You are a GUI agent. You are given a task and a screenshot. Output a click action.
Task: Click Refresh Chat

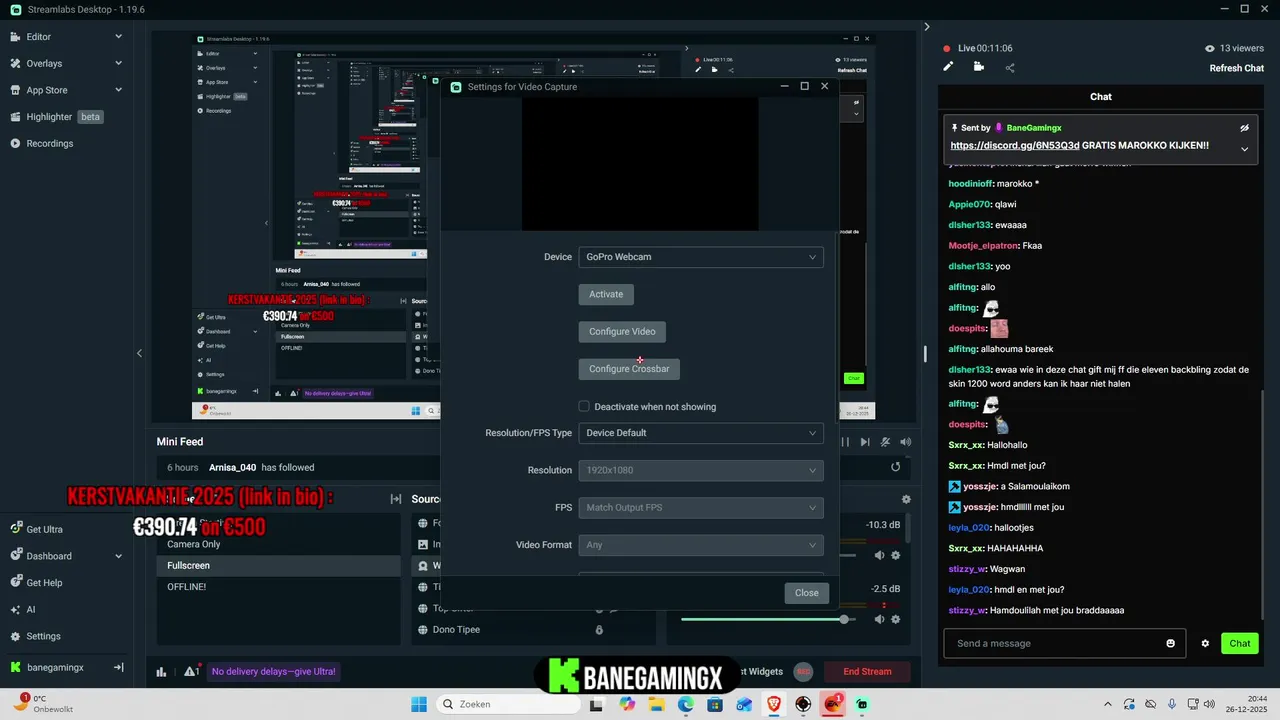pyautogui.click(x=1237, y=68)
